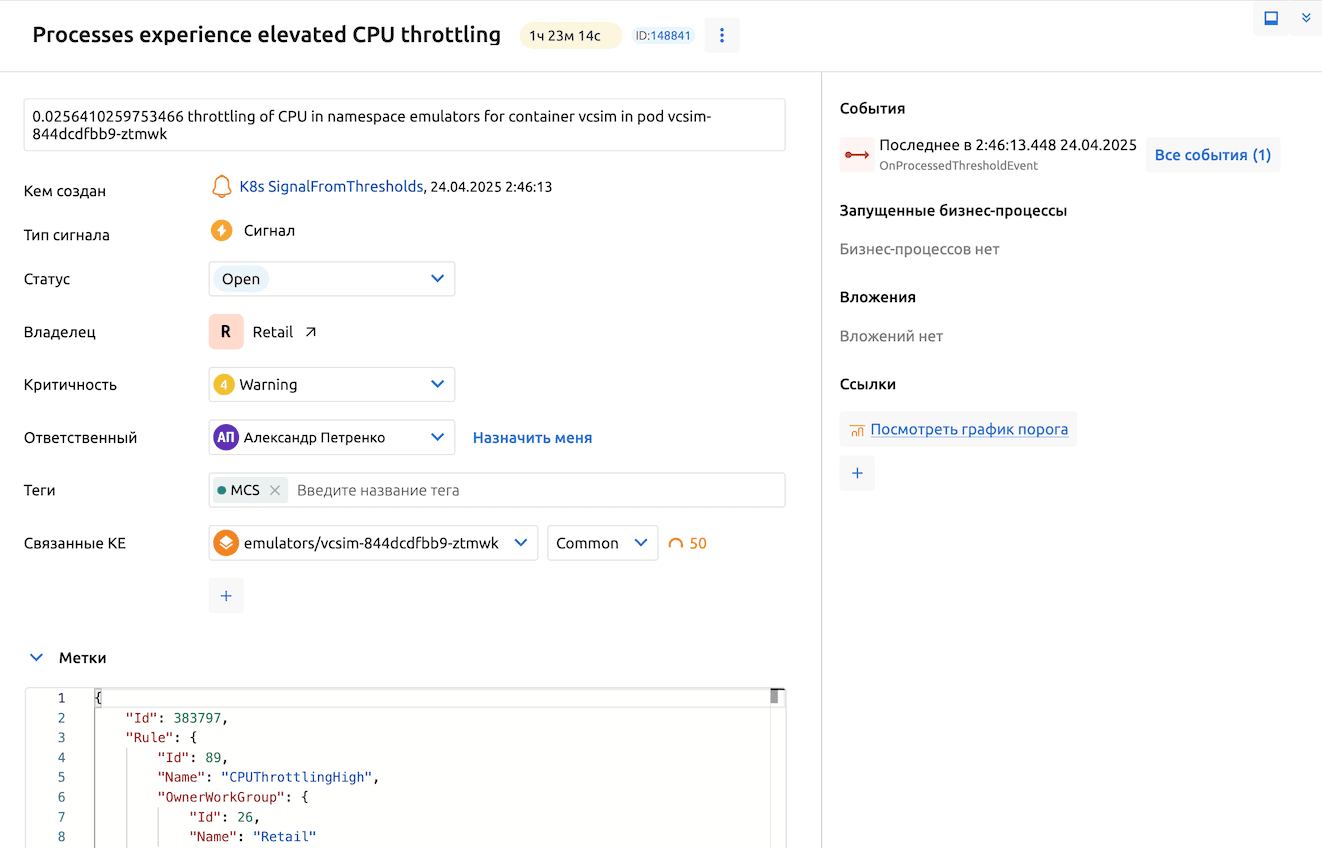Click the orange 50 health indicator
The width and height of the screenshot is (1322, 848).
688,544
